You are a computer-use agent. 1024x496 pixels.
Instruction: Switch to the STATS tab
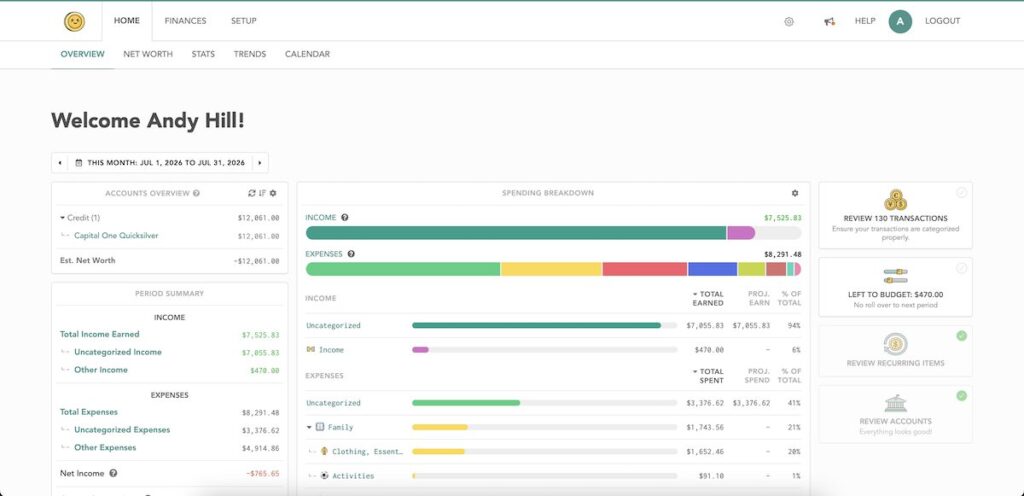tap(203, 54)
